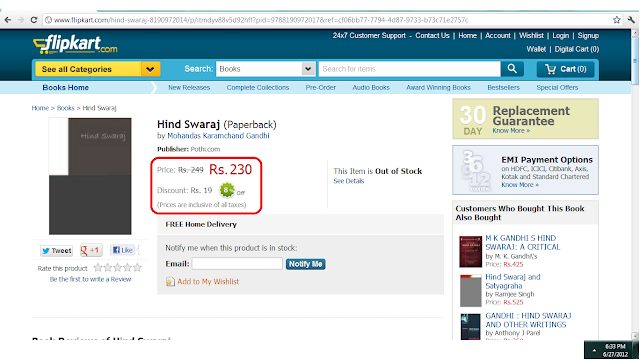Reload the page with refresh icon
This screenshot has width=640, height=361.
pyautogui.click(x=34, y=20)
